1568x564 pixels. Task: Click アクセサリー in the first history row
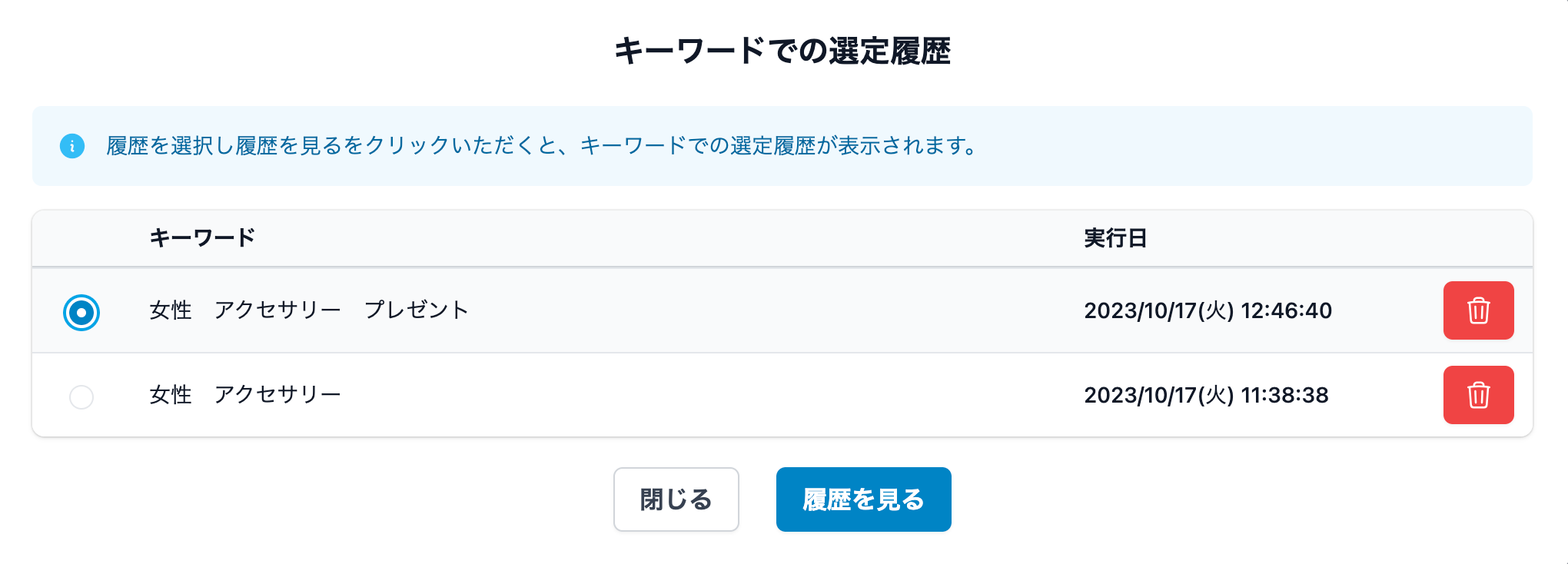[x=277, y=310]
